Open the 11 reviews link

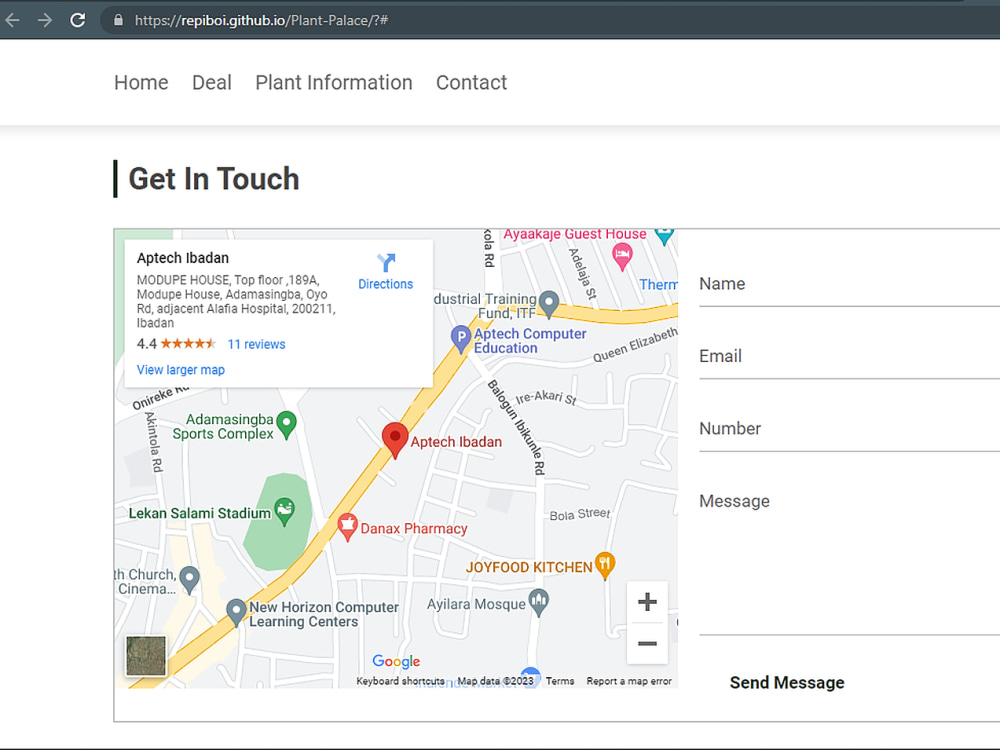[x=256, y=344]
